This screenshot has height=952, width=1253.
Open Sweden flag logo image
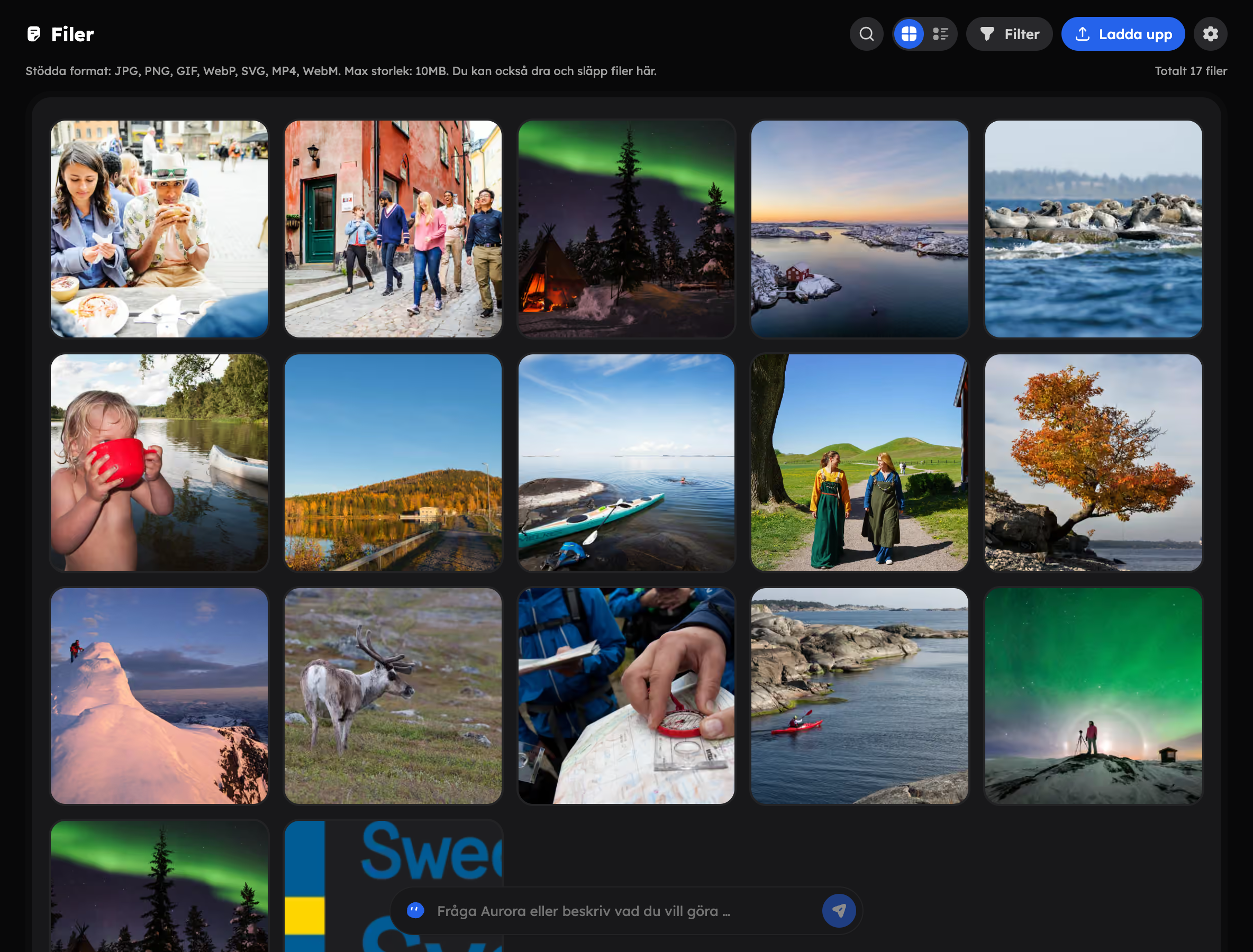coord(393,886)
